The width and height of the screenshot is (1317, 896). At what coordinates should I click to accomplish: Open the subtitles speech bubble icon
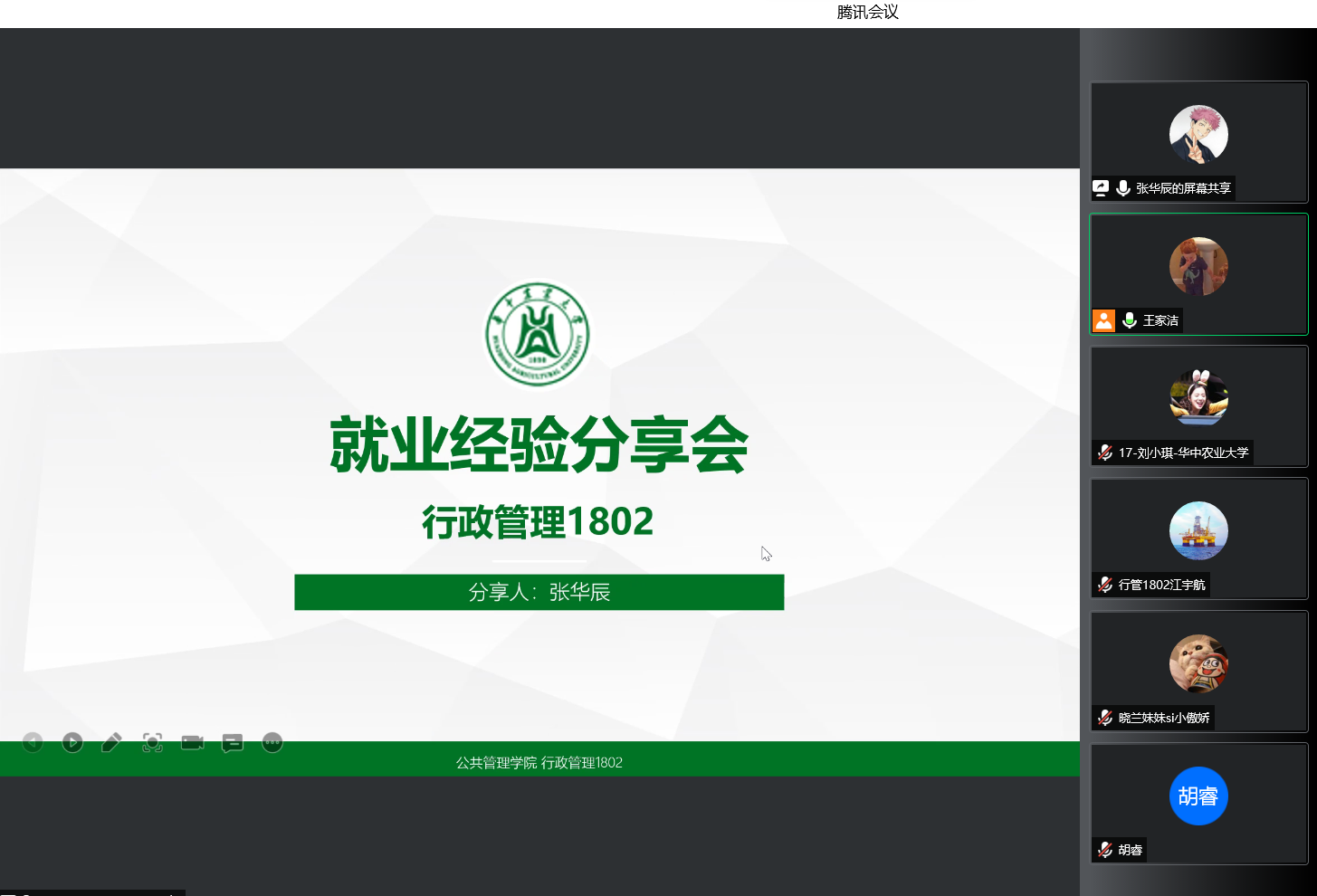(x=233, y=743)
